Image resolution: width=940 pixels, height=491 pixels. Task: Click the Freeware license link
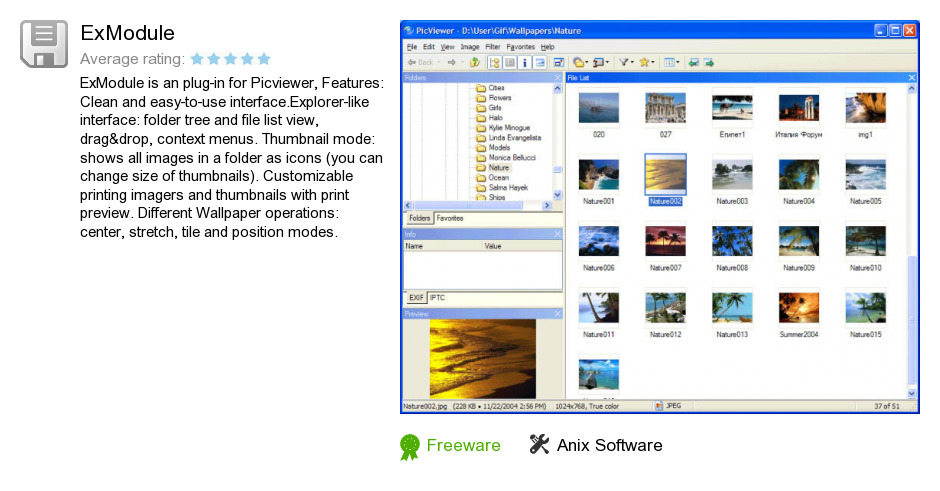[x=450, y=445]
